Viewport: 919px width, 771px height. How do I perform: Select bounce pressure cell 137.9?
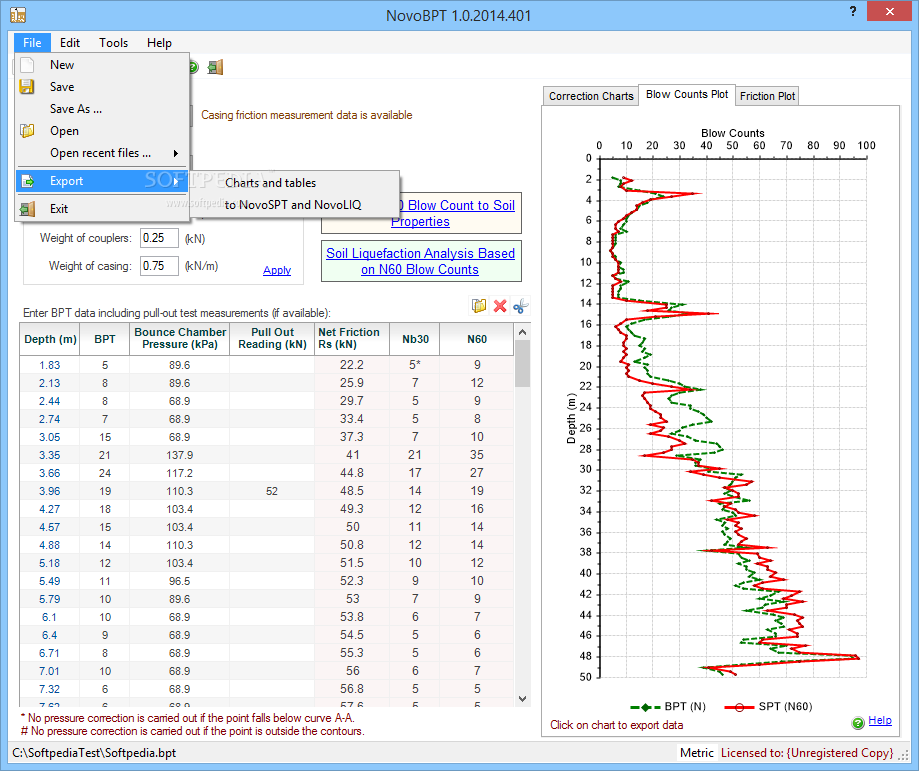click(179, 455)
